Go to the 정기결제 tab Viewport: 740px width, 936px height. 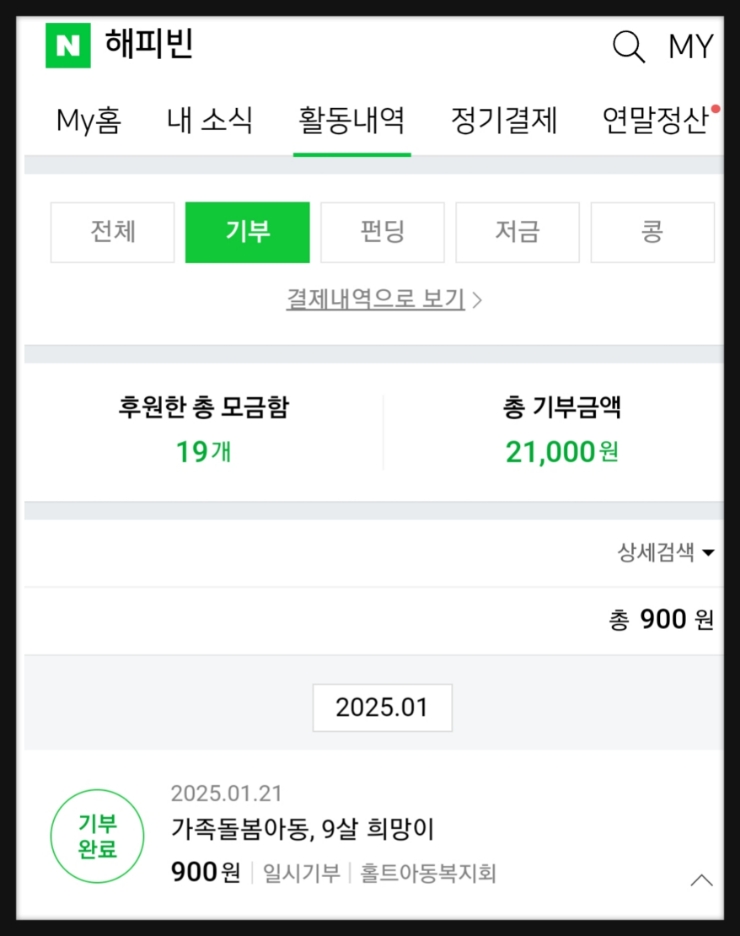[x=504, y=121]
